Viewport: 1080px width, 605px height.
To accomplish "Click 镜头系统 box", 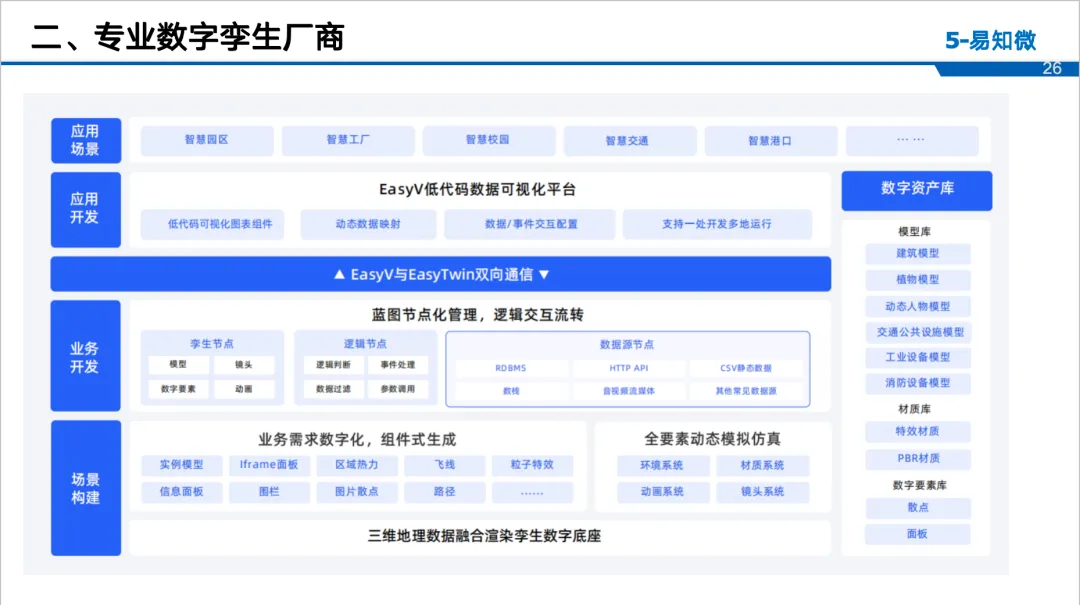I will 762,492.
